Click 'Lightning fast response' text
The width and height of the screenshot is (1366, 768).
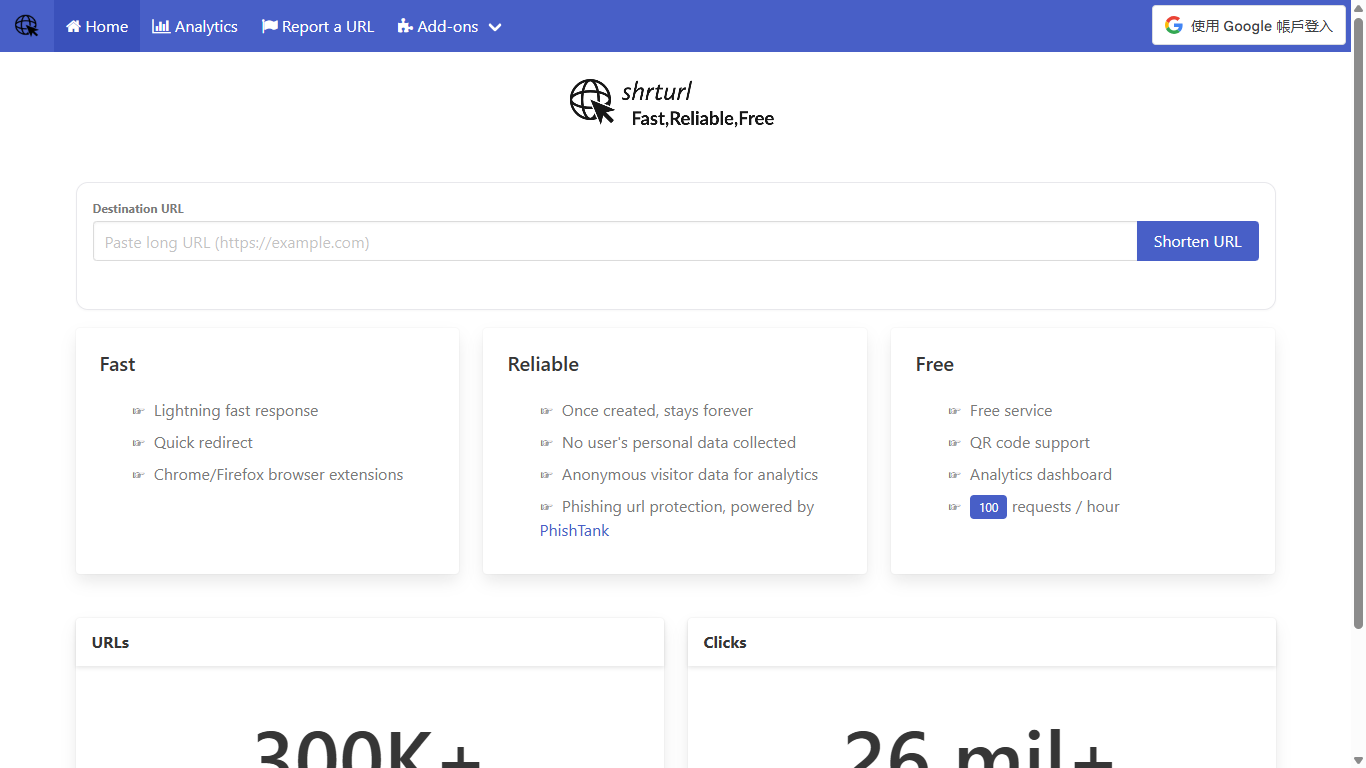pos(236,411)
